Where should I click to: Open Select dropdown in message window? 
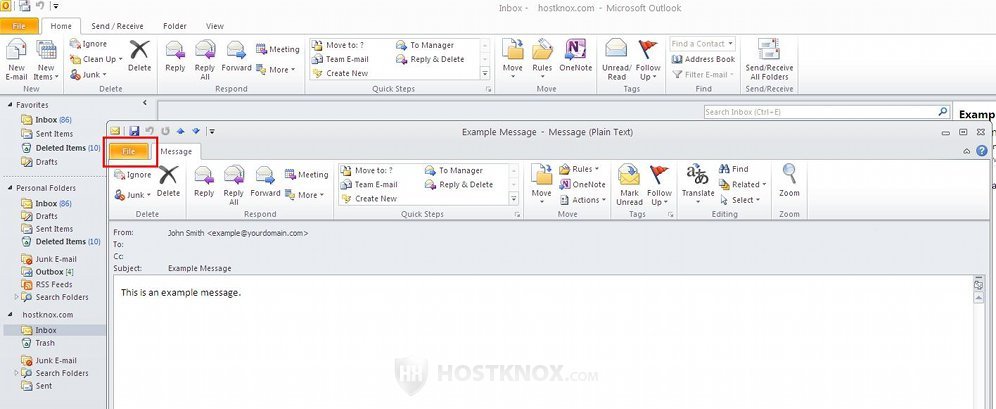pyautogui.click(x=739, y=200)
